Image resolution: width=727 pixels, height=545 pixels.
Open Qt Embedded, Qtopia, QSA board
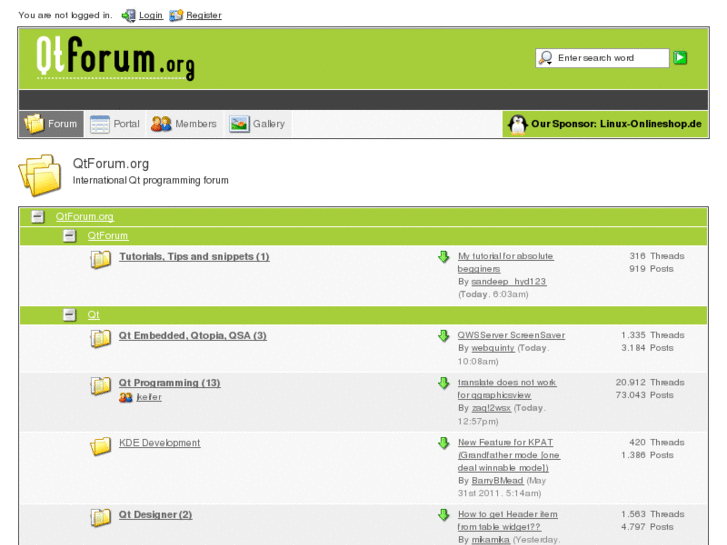coord(192,335)
